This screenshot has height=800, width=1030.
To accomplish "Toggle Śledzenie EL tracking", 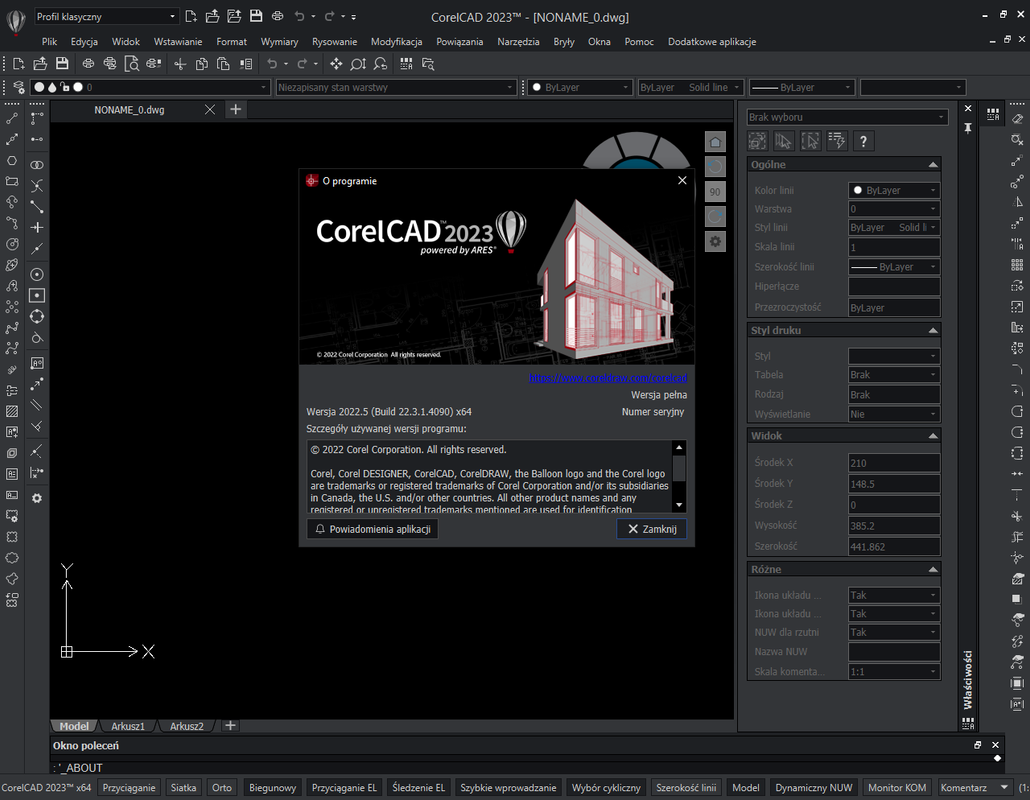I will (x=418, y=788).
